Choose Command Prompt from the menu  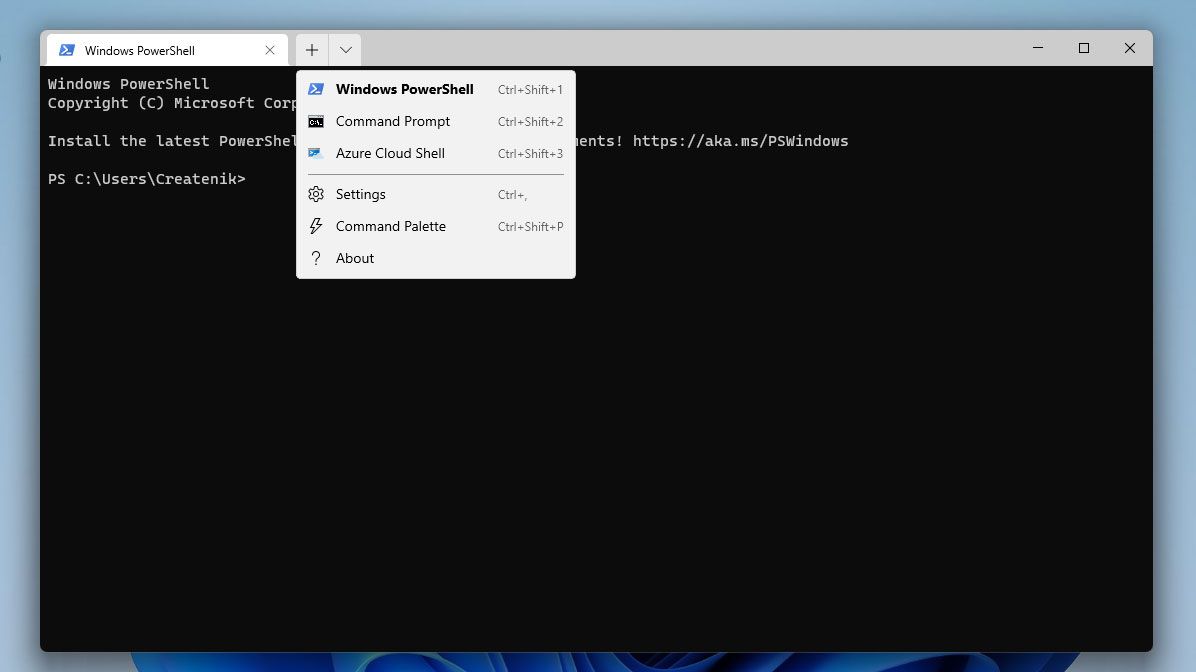436,121
